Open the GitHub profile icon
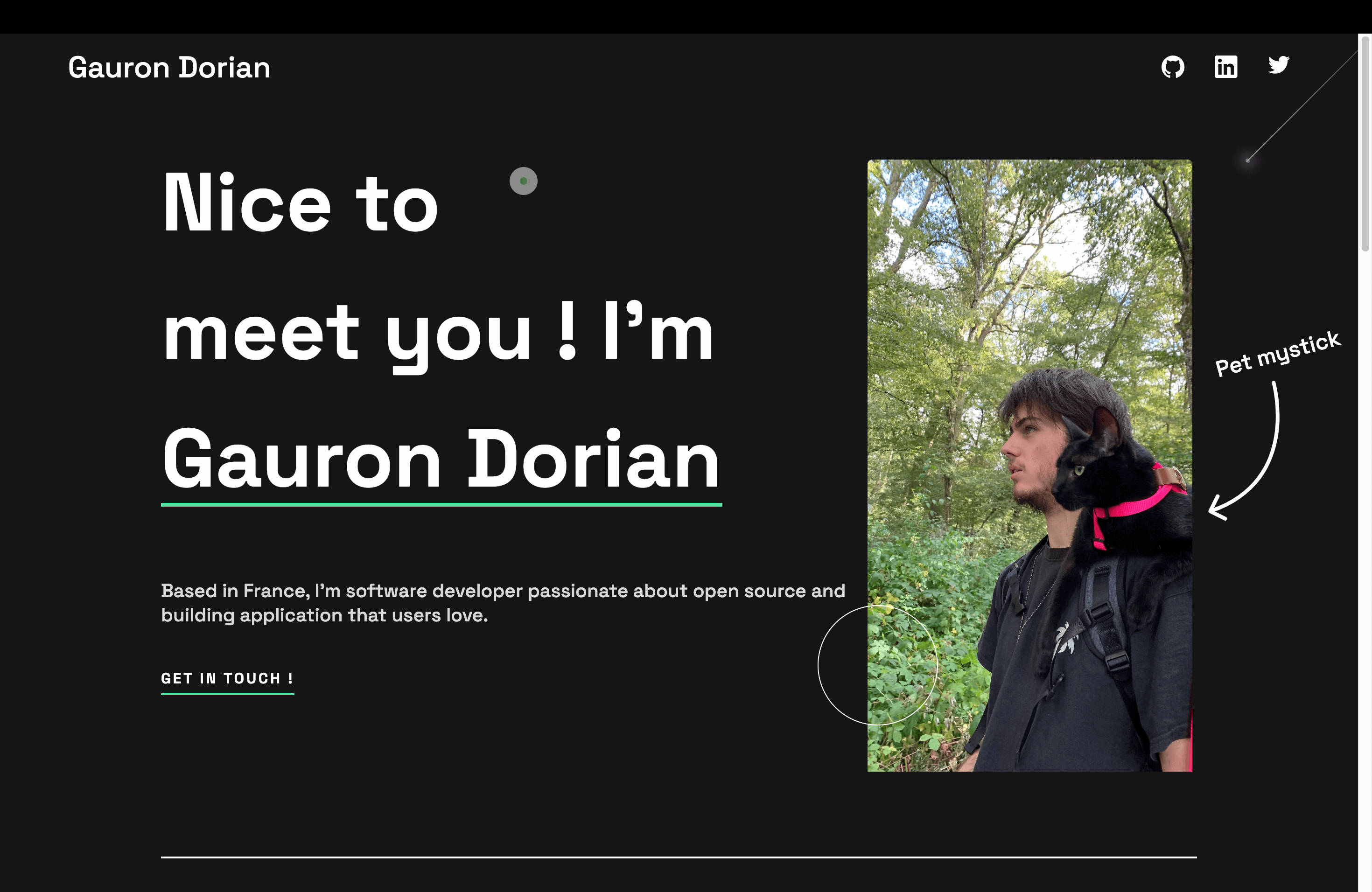 (x=1173, y=67)
